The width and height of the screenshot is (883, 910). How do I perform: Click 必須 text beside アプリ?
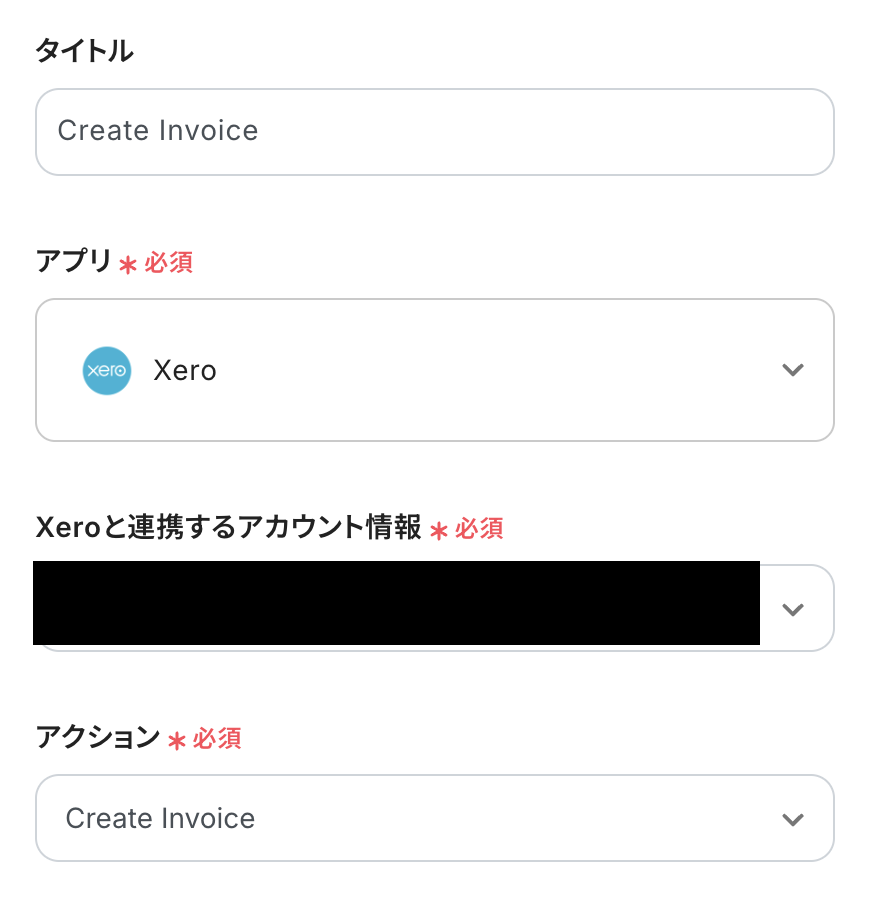168,263
